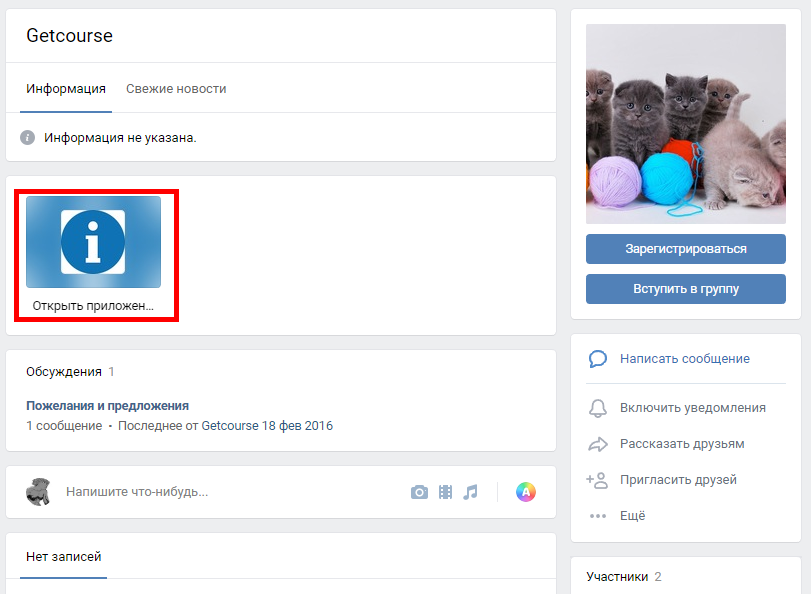Open the blue info app thumbnail
The height and width of the screenshot is (594, 811).
coord(93,242)
